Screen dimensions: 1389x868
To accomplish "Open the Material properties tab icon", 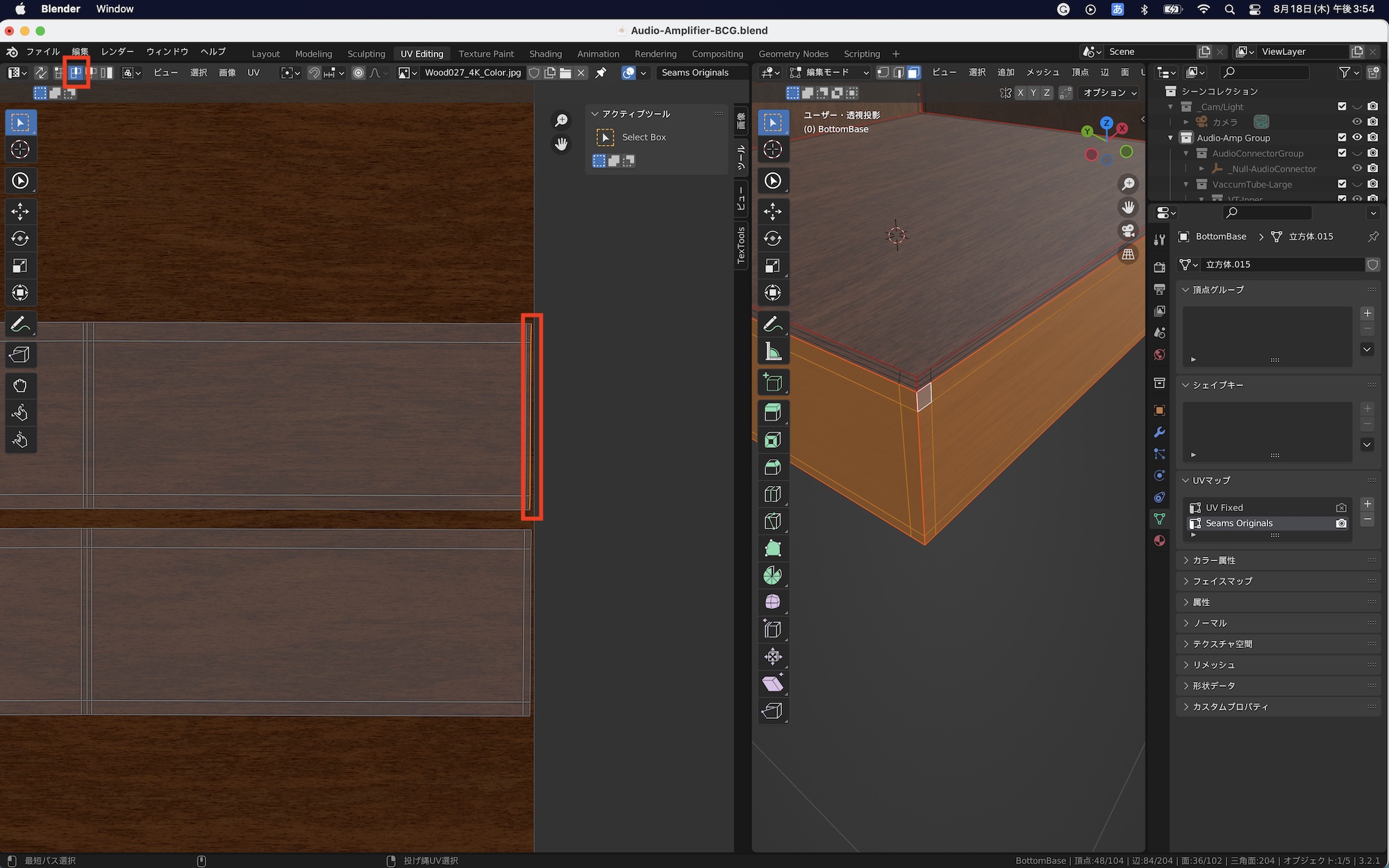I will pyautogui.click(x=1159, y=541).
